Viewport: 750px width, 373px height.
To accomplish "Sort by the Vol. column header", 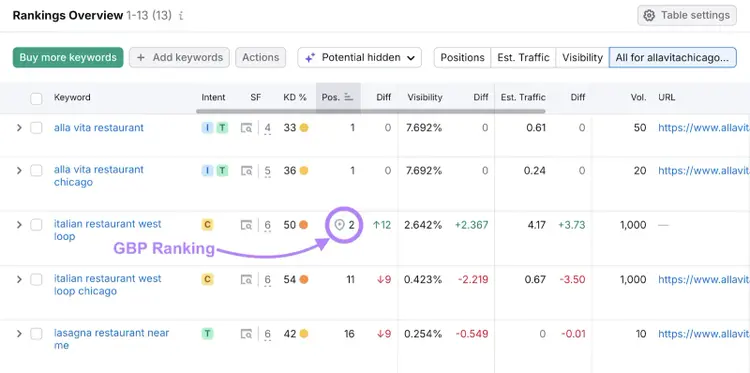I will (x=639, y=98).
